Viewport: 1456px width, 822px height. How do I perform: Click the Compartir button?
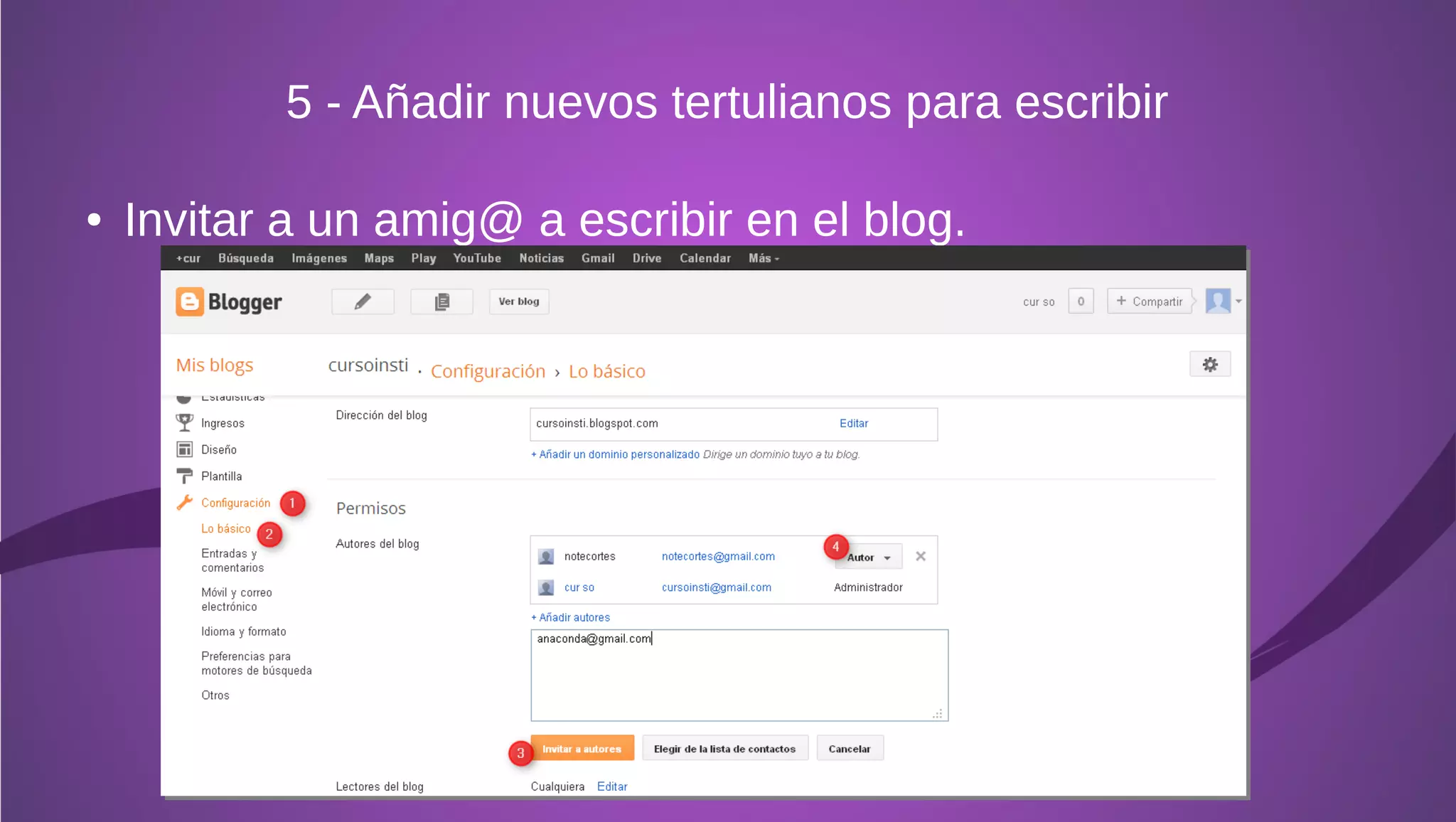click(x=1150, y=301)
